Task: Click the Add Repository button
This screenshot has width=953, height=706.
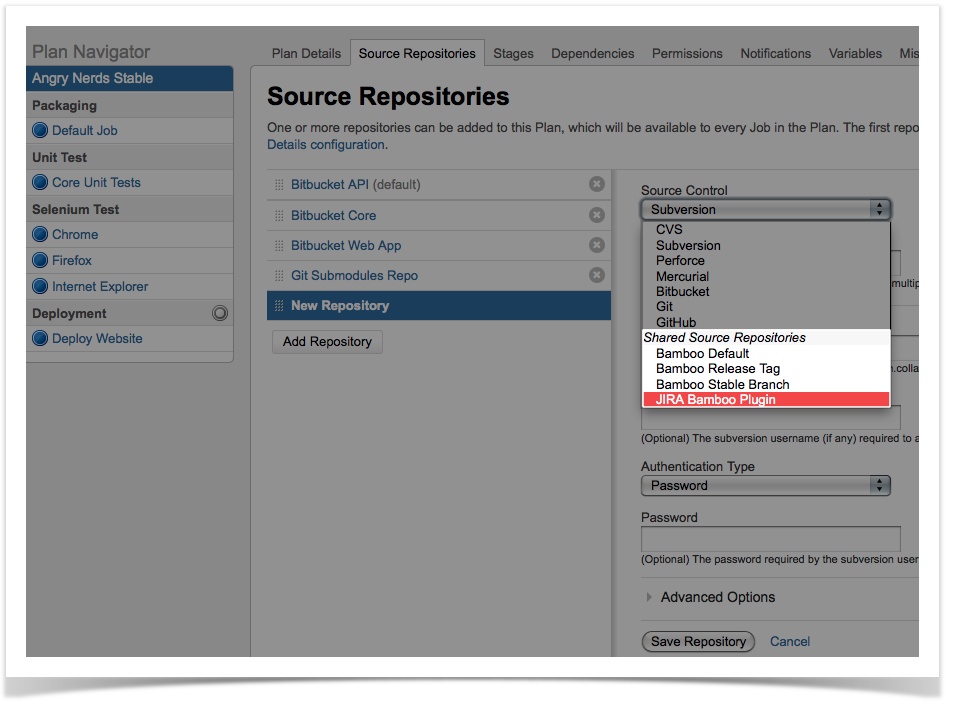Action: [327, 341]
